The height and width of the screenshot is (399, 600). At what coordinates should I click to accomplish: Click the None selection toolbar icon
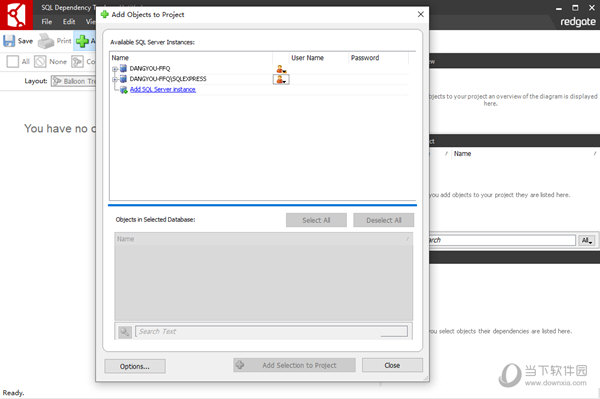coord(40,62)
